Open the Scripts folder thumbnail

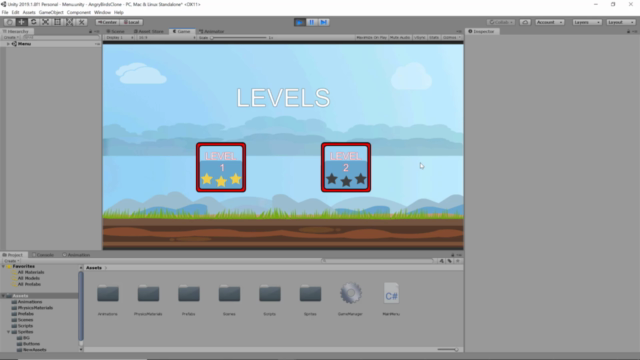(x=270, y=293)
